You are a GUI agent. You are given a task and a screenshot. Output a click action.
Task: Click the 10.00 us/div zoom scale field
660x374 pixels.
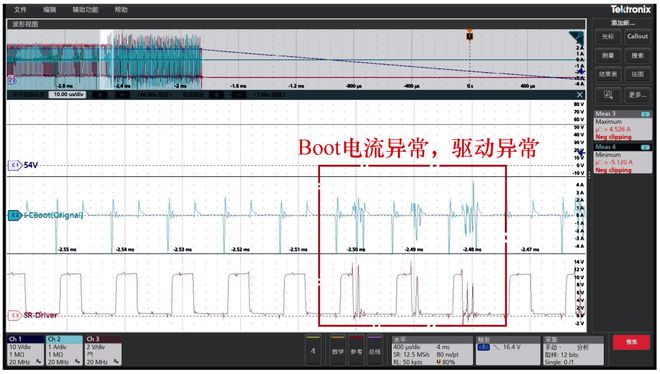click(x=67, y=95)
